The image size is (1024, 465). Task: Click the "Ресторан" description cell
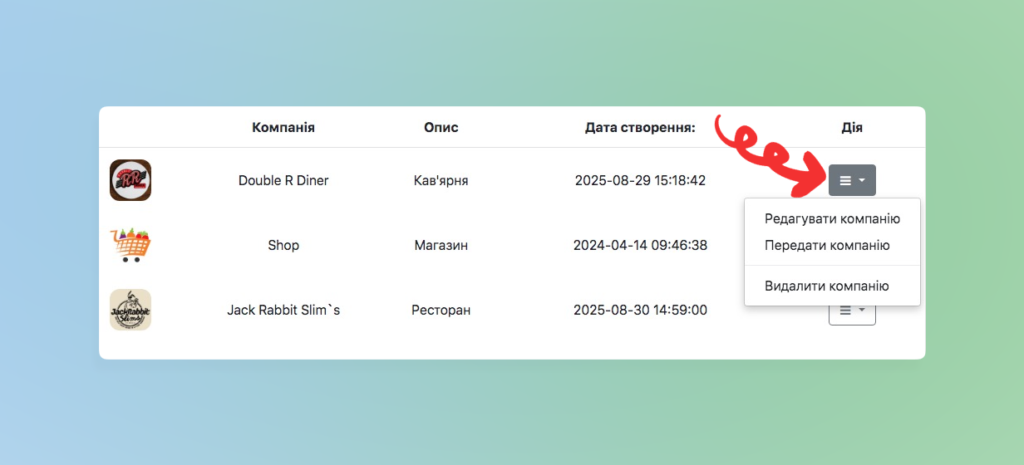click(441, 310)
